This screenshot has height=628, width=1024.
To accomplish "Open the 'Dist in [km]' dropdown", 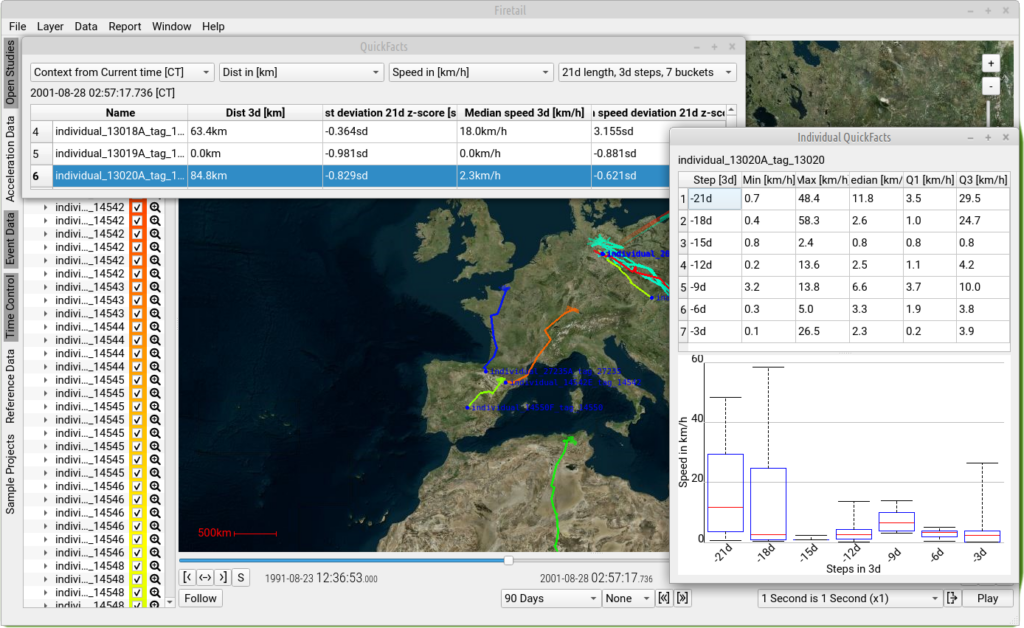I will coord(301,72).
